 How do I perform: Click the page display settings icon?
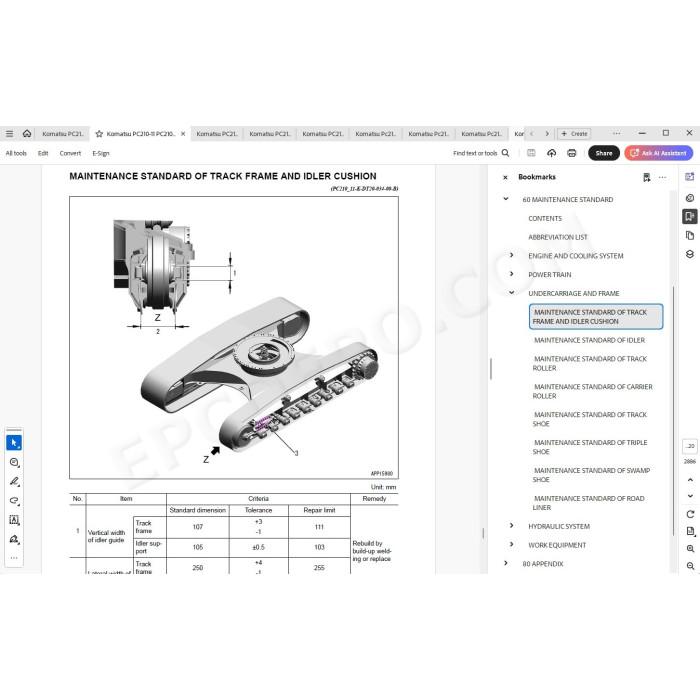690,531
